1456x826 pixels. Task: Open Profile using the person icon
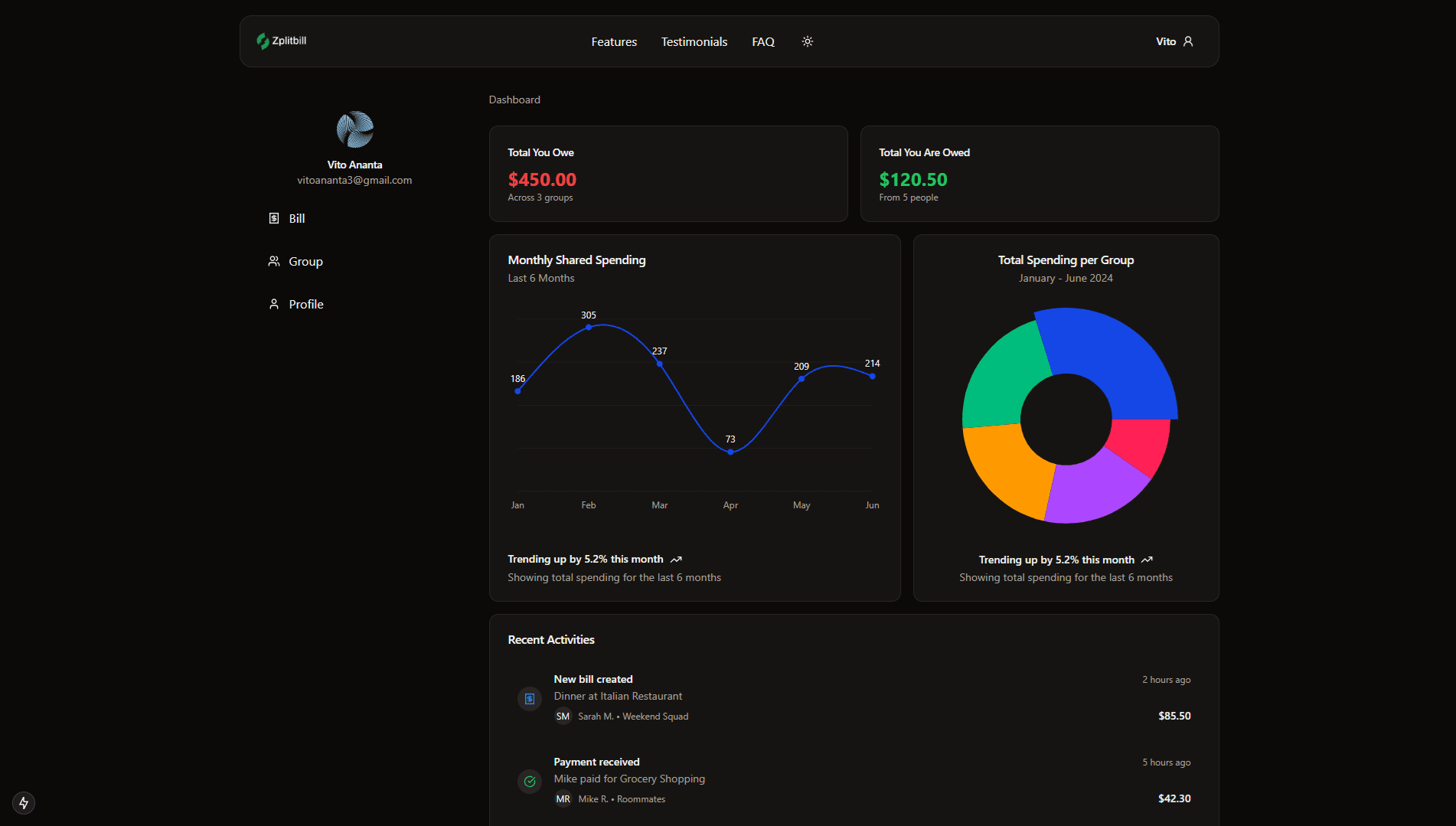click(x=274, y=304)
